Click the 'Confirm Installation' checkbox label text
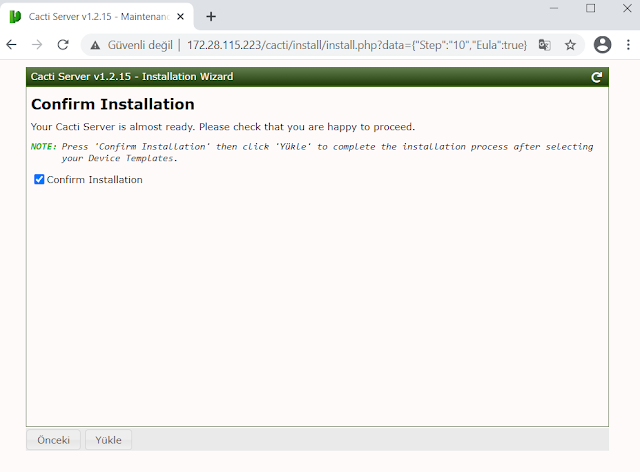The width and height of the screenshot is (640, 472). (95, 180)
